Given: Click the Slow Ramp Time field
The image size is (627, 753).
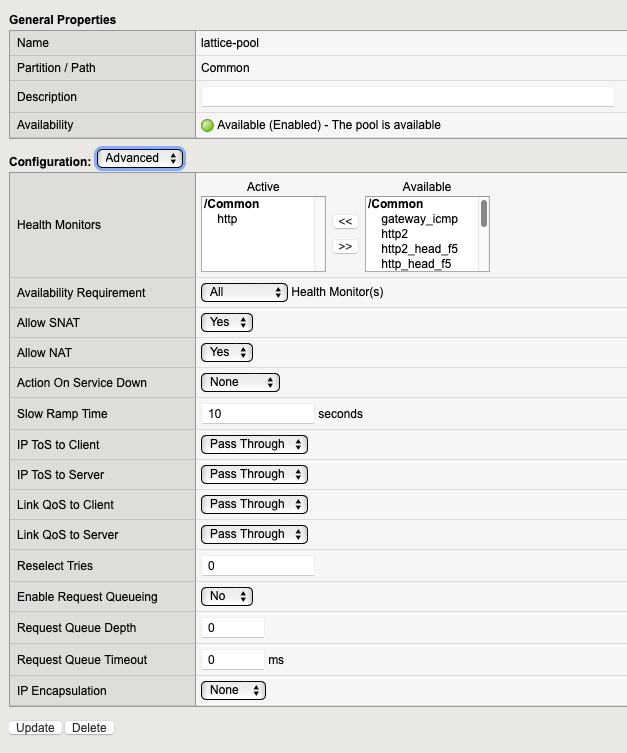Looking at the screenshot, I should [258, 413].
